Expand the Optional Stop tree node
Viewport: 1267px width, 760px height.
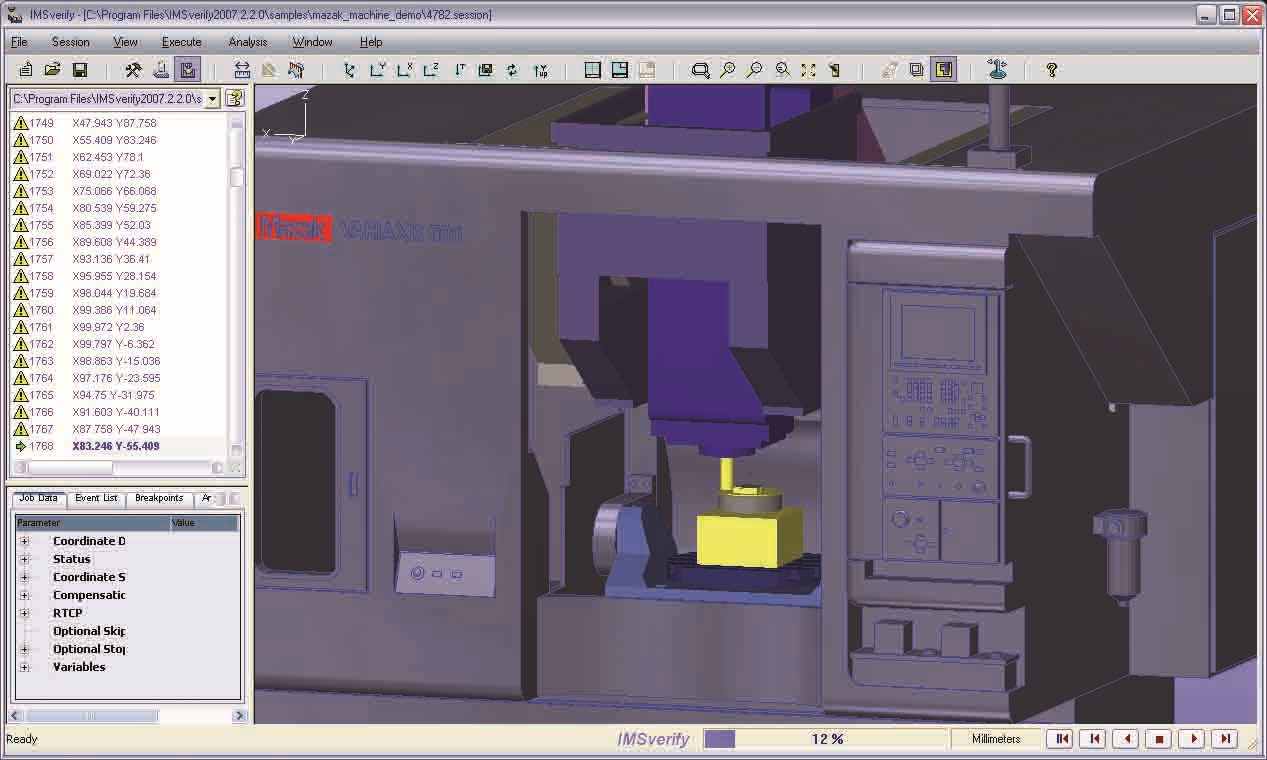pos(25,649)
